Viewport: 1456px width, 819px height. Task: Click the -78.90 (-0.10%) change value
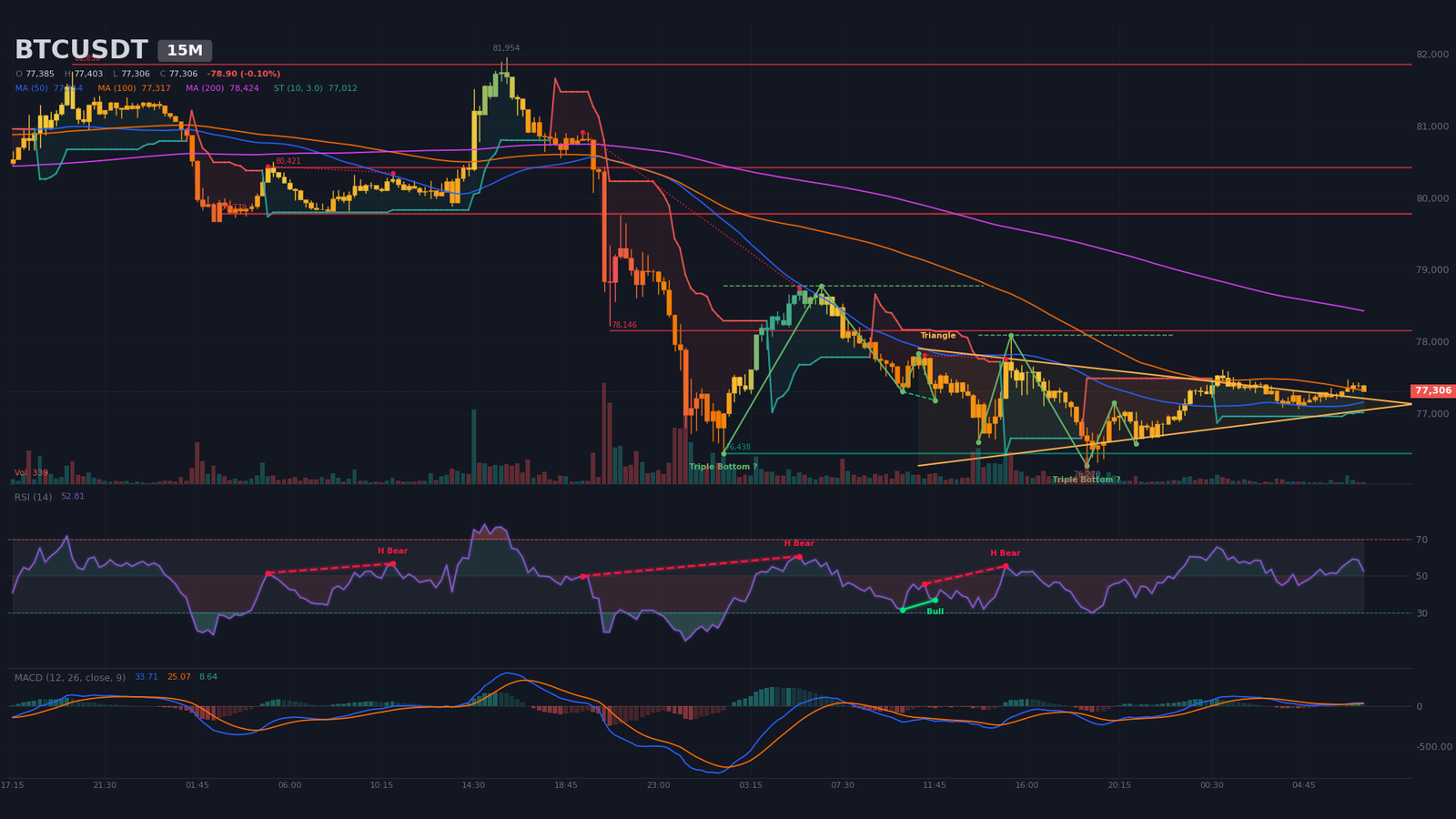[243, 74]
